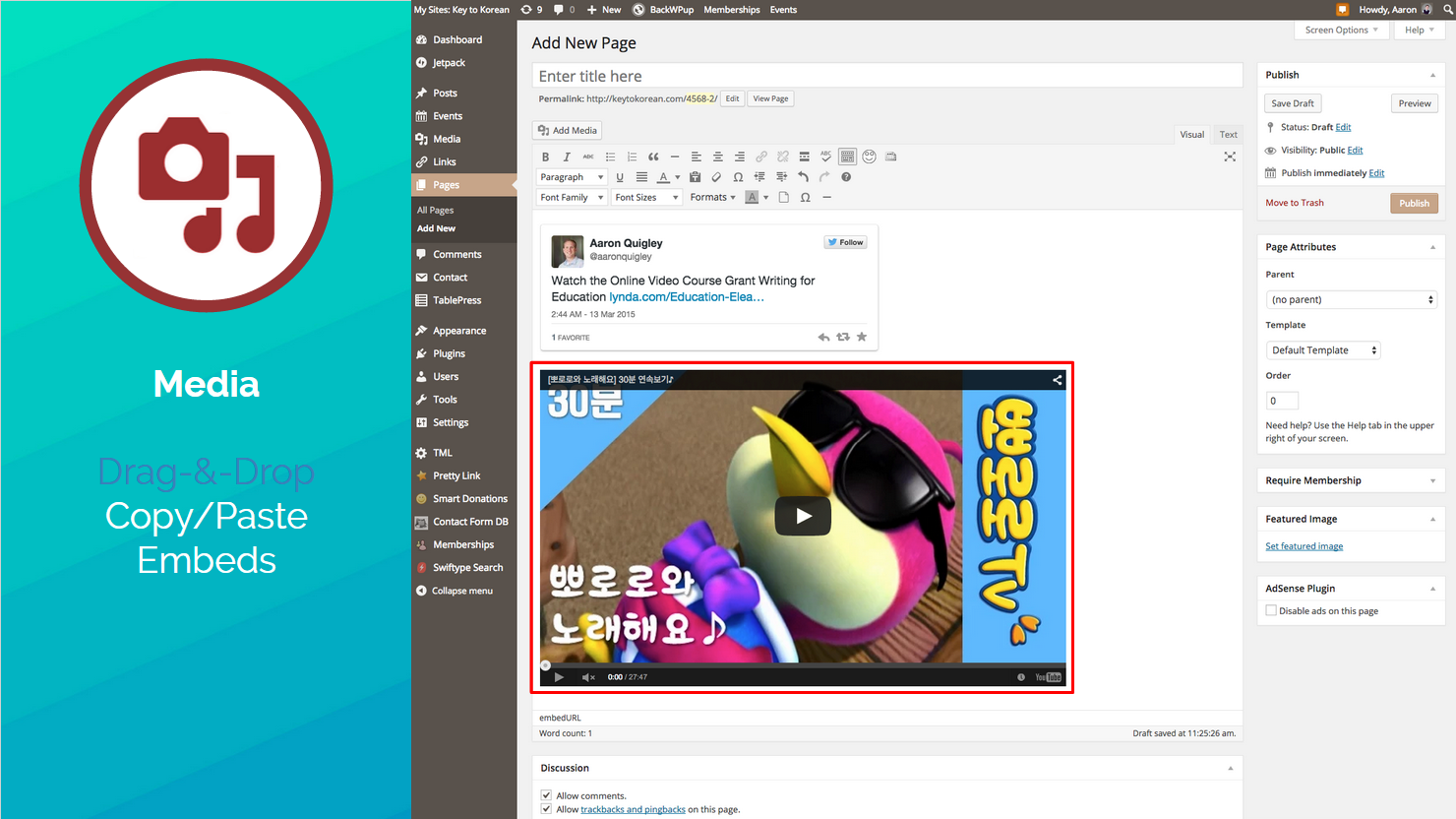Insert emoticon using smiley icon

pyautogui.click(x=869, y=157)
